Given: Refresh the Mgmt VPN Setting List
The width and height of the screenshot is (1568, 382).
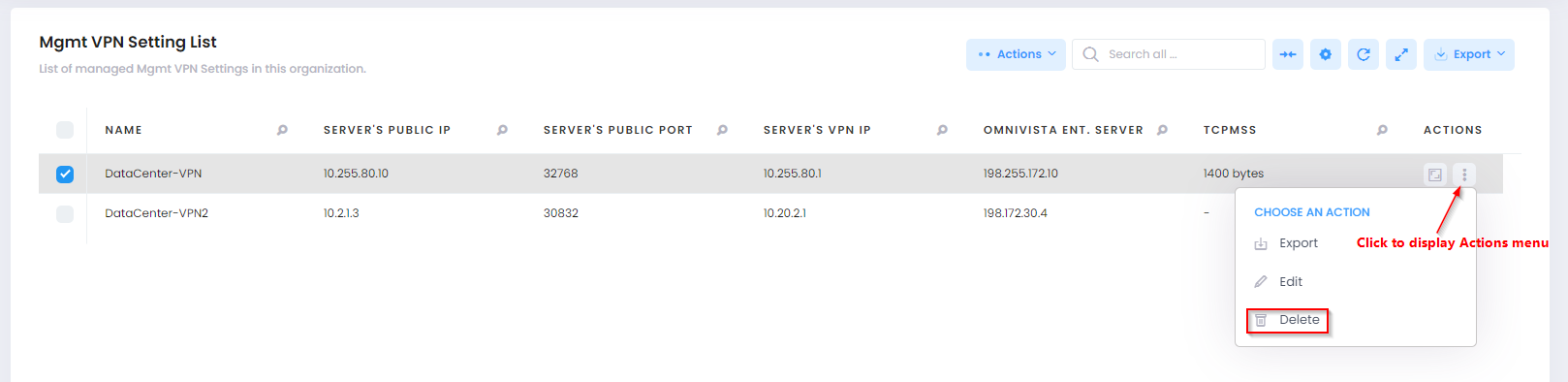Looking at the screenshot, I should [1364, 54].
